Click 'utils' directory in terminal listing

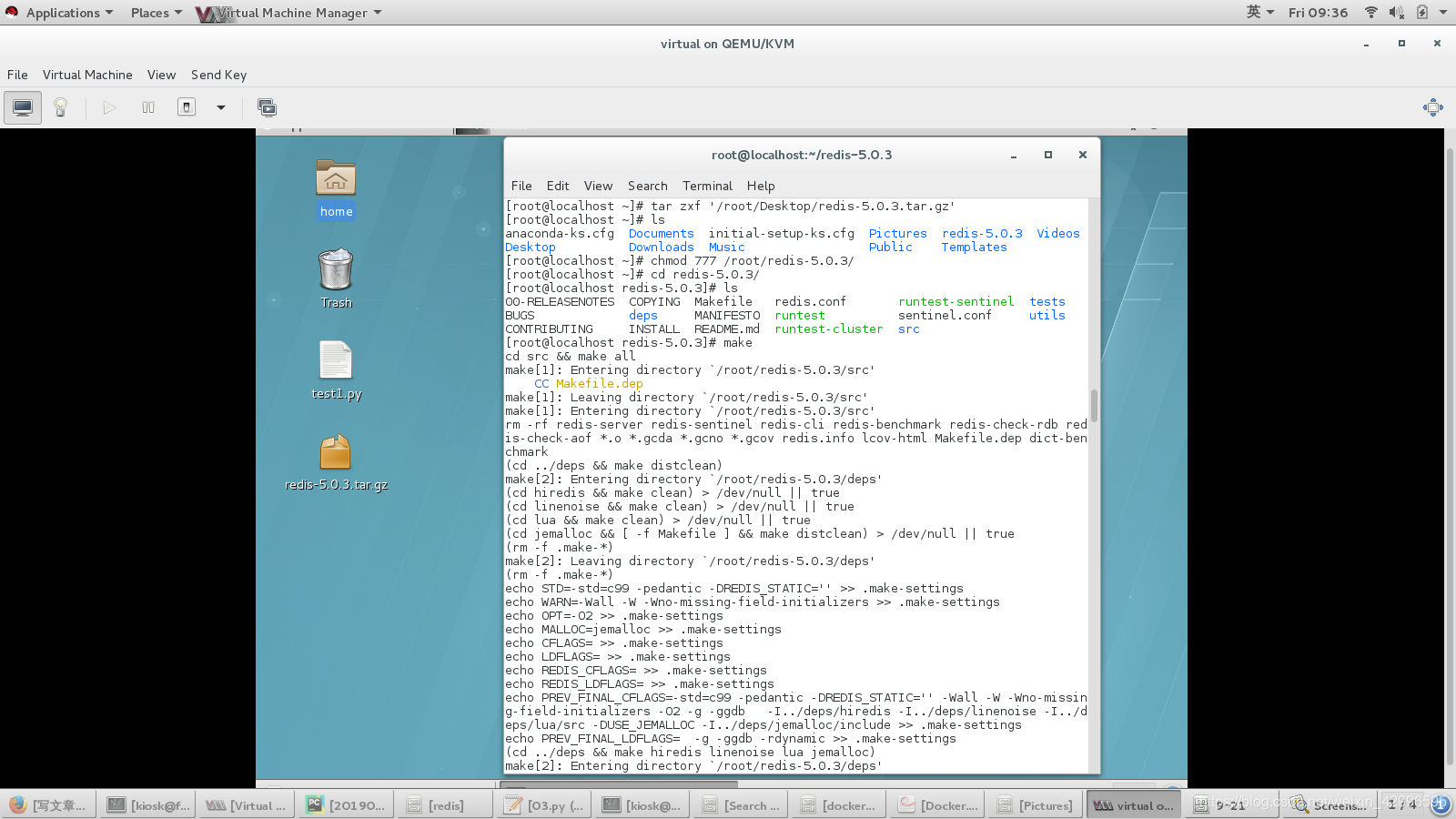[x=1046, y=316]
